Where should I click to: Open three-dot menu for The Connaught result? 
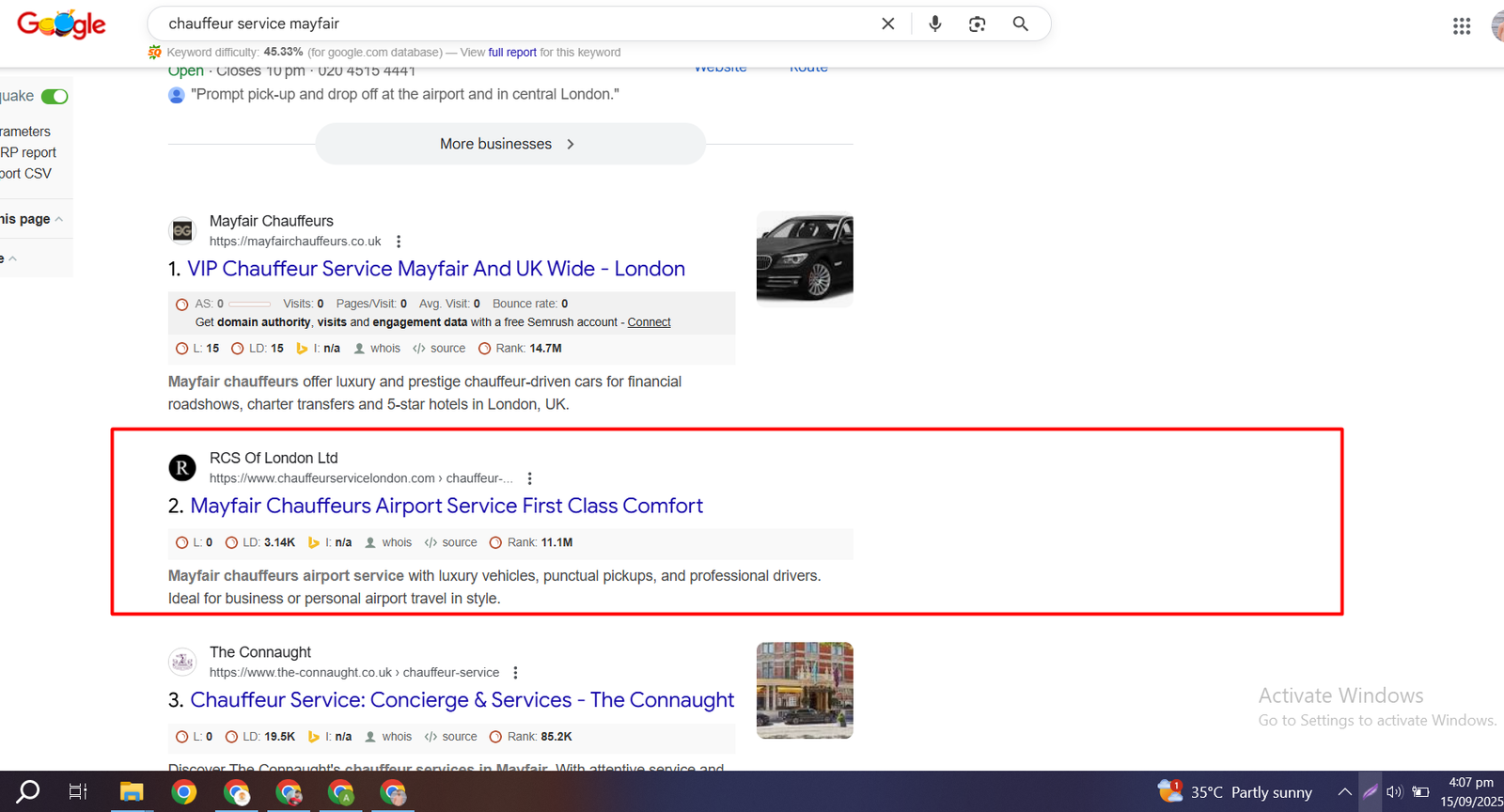[515, 673]
